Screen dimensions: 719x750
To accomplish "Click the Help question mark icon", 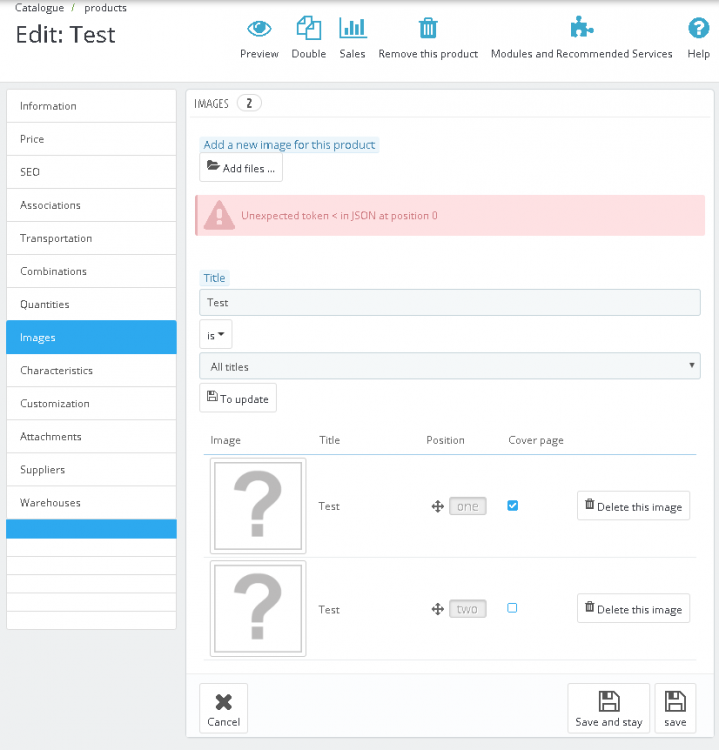I will tap(698, 28).
